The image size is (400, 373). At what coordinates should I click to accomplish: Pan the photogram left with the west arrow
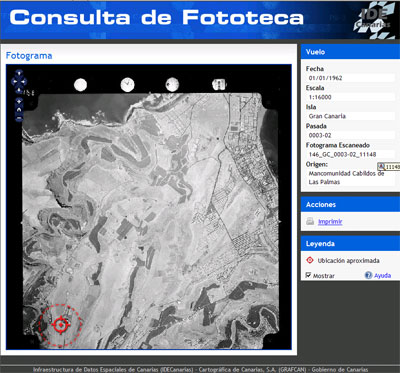[14, 81]
